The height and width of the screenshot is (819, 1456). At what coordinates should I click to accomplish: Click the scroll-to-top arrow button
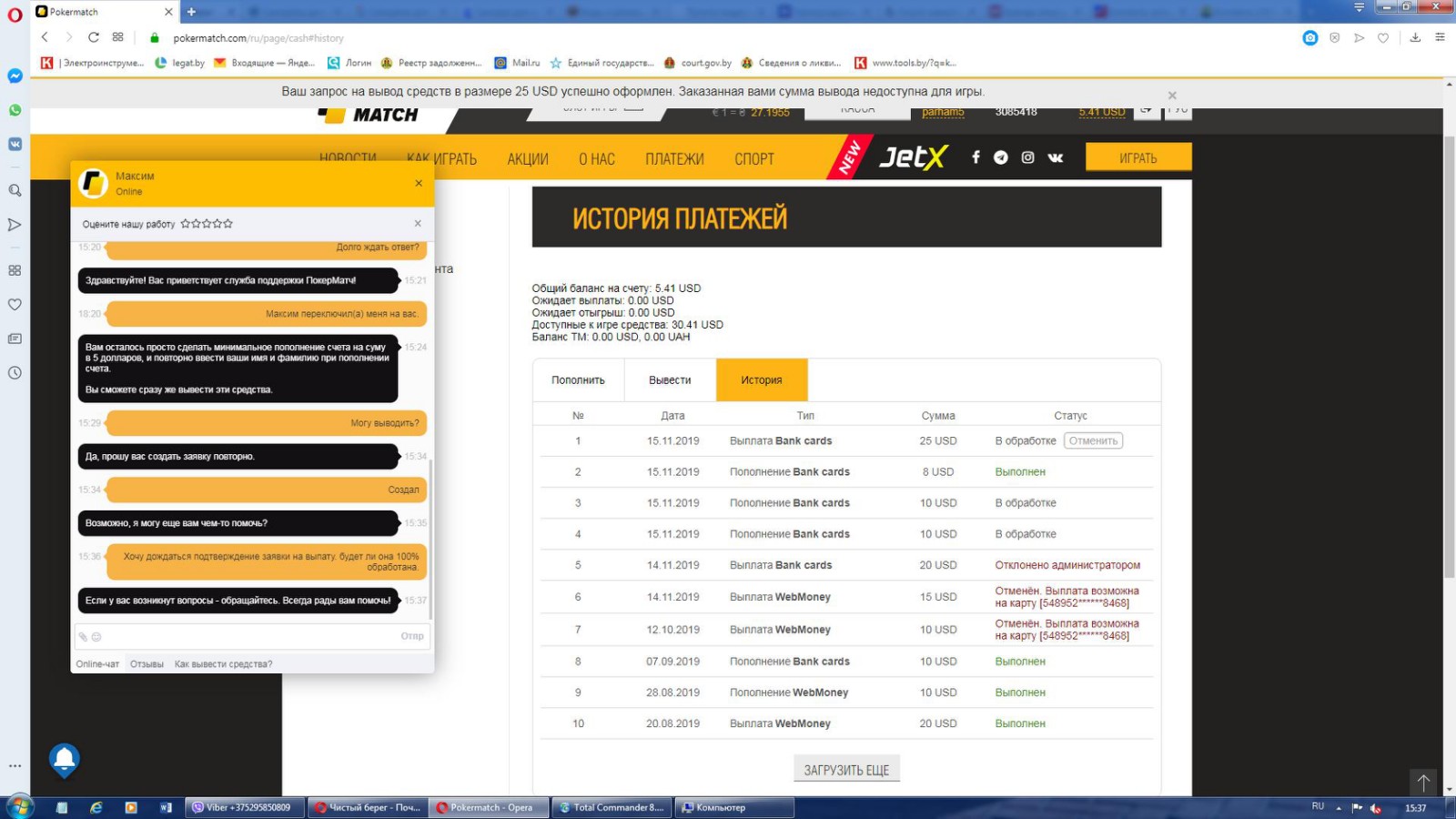pyautogui.click(x=1423, y=782)
